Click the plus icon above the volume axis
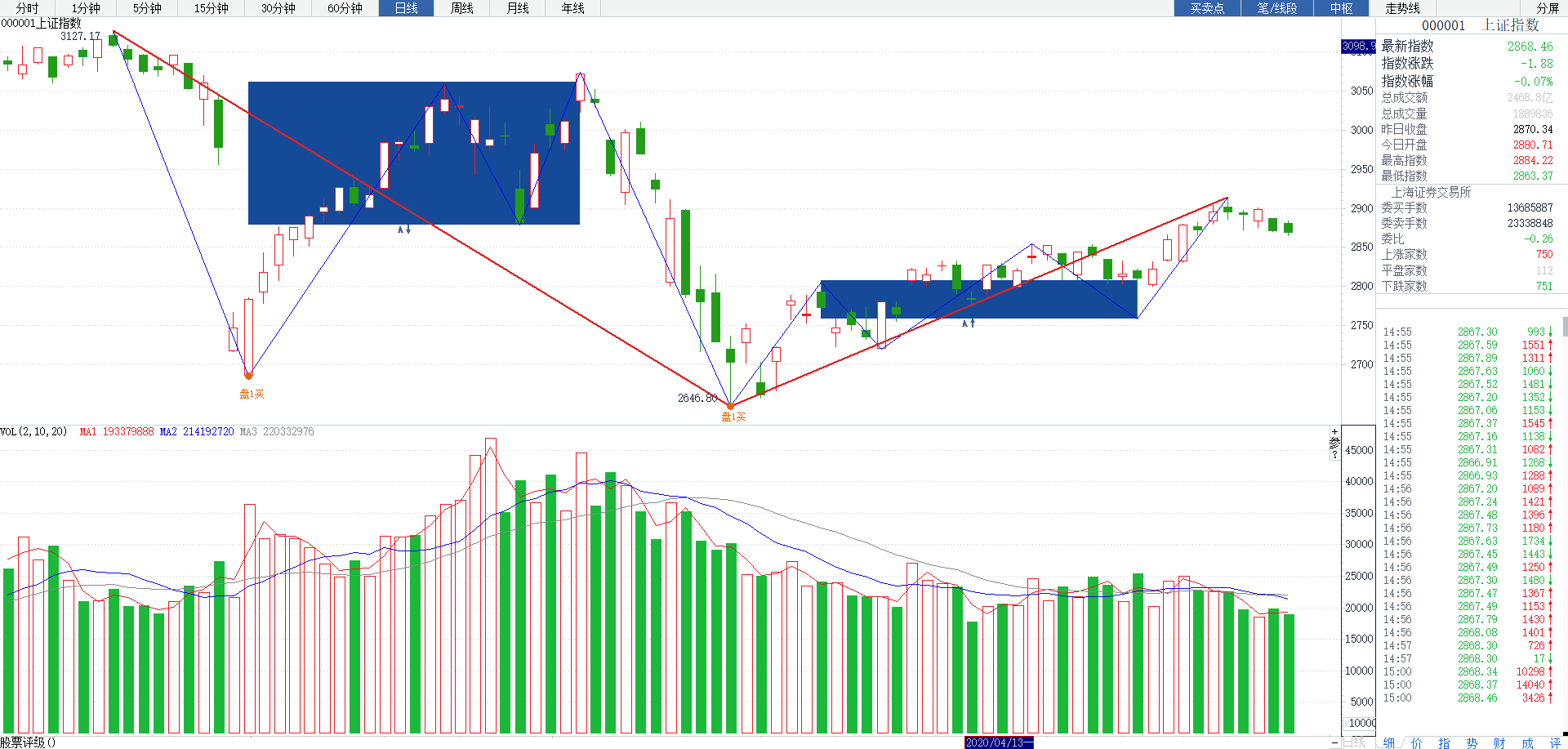This screenshot has width=1568, height=749. pyautogui.click(x=1335, y=432)
